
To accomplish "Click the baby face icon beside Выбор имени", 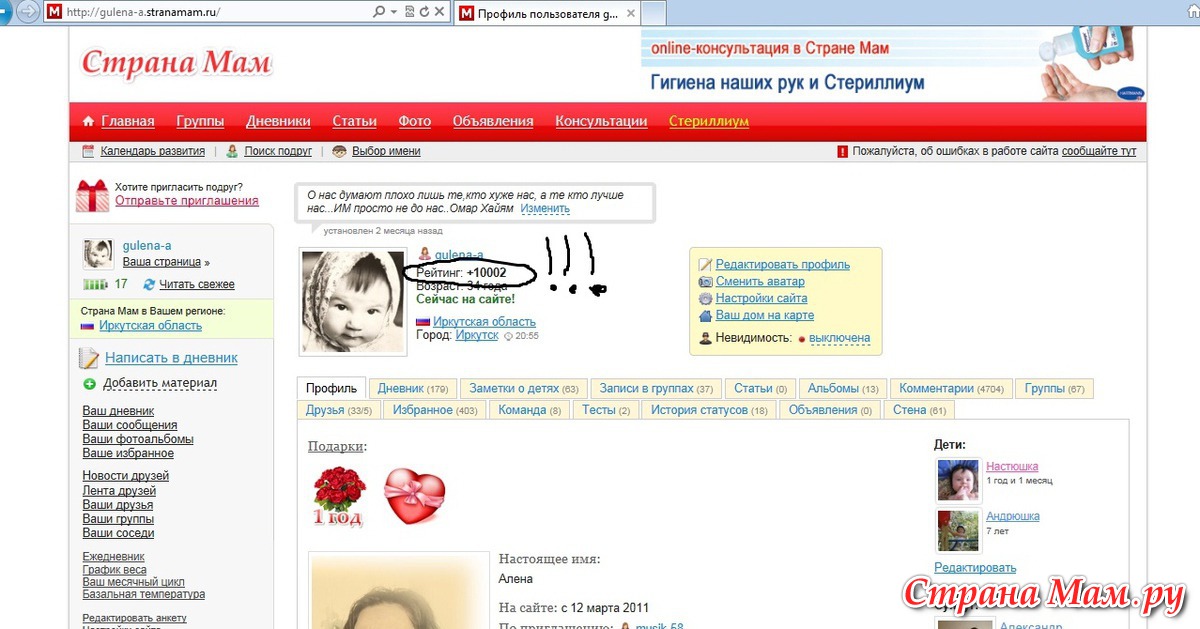I will point(339,151).
